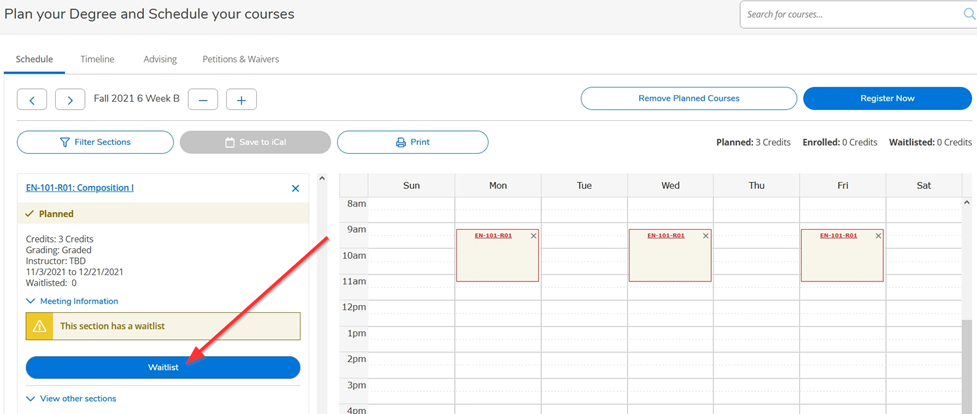Expand Meeting Information section
The width and height of the screenshot is (977, 414).
click(x=72, y=301)
